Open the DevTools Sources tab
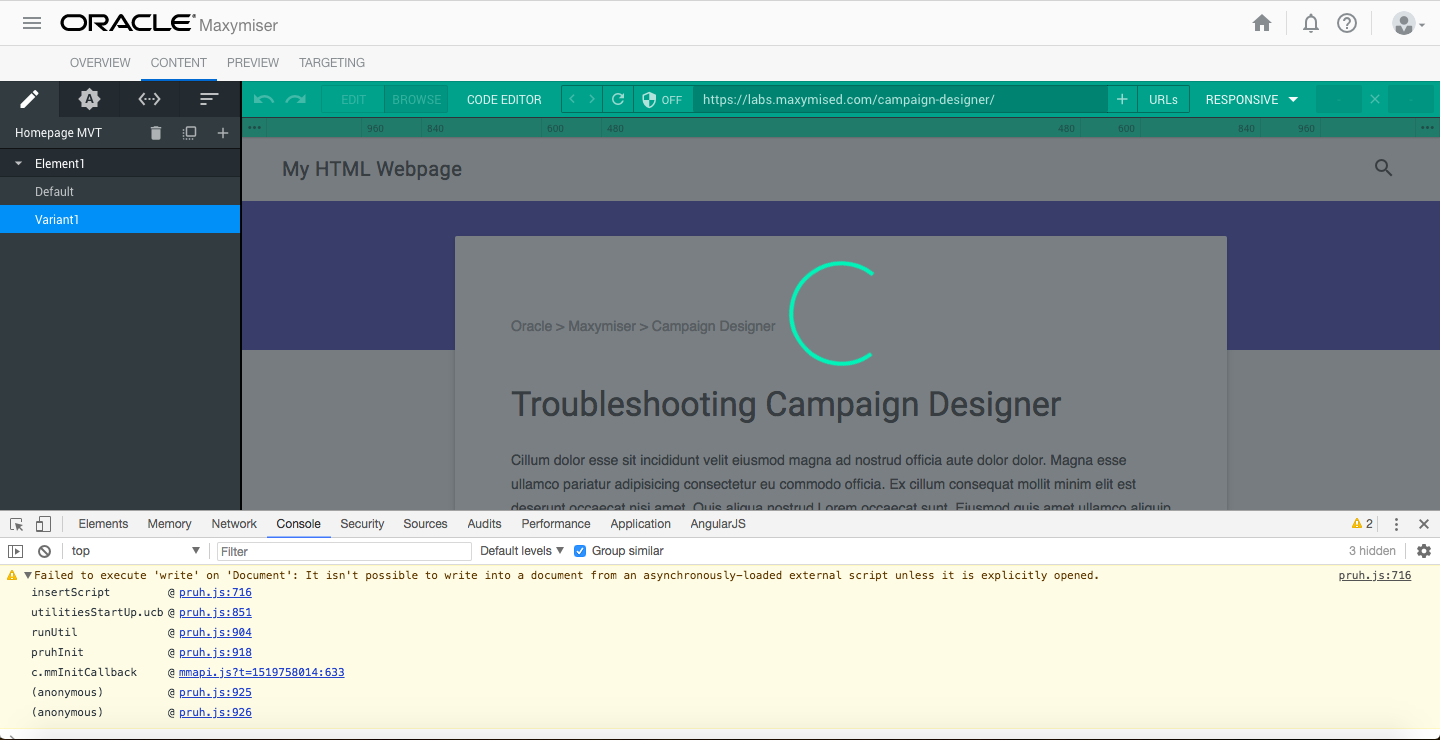This screenshot has height=740, width=1440. pyautogui.click(x=425, y=524)
